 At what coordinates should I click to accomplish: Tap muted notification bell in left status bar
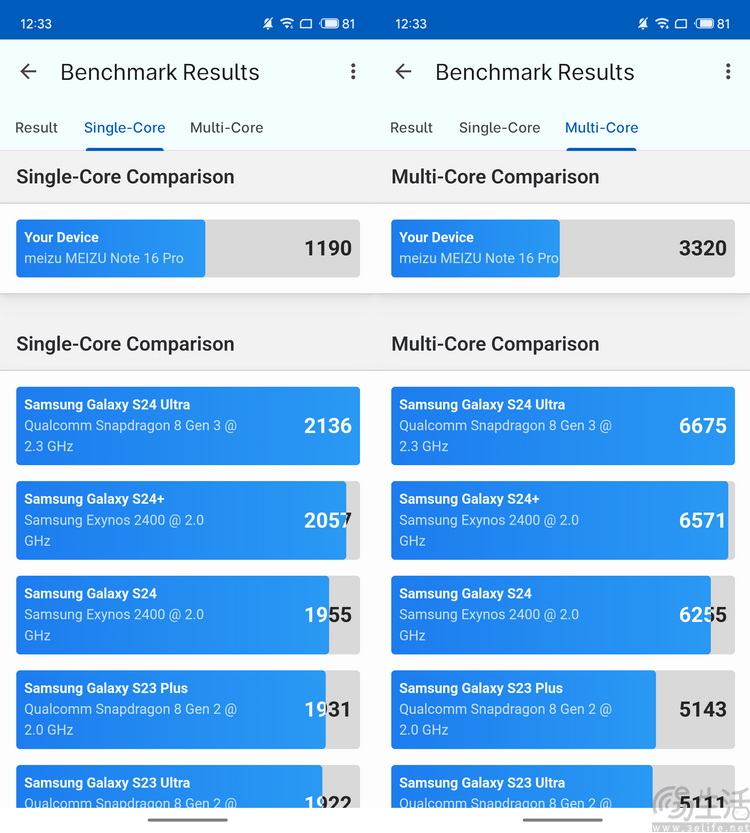point(268,24)
